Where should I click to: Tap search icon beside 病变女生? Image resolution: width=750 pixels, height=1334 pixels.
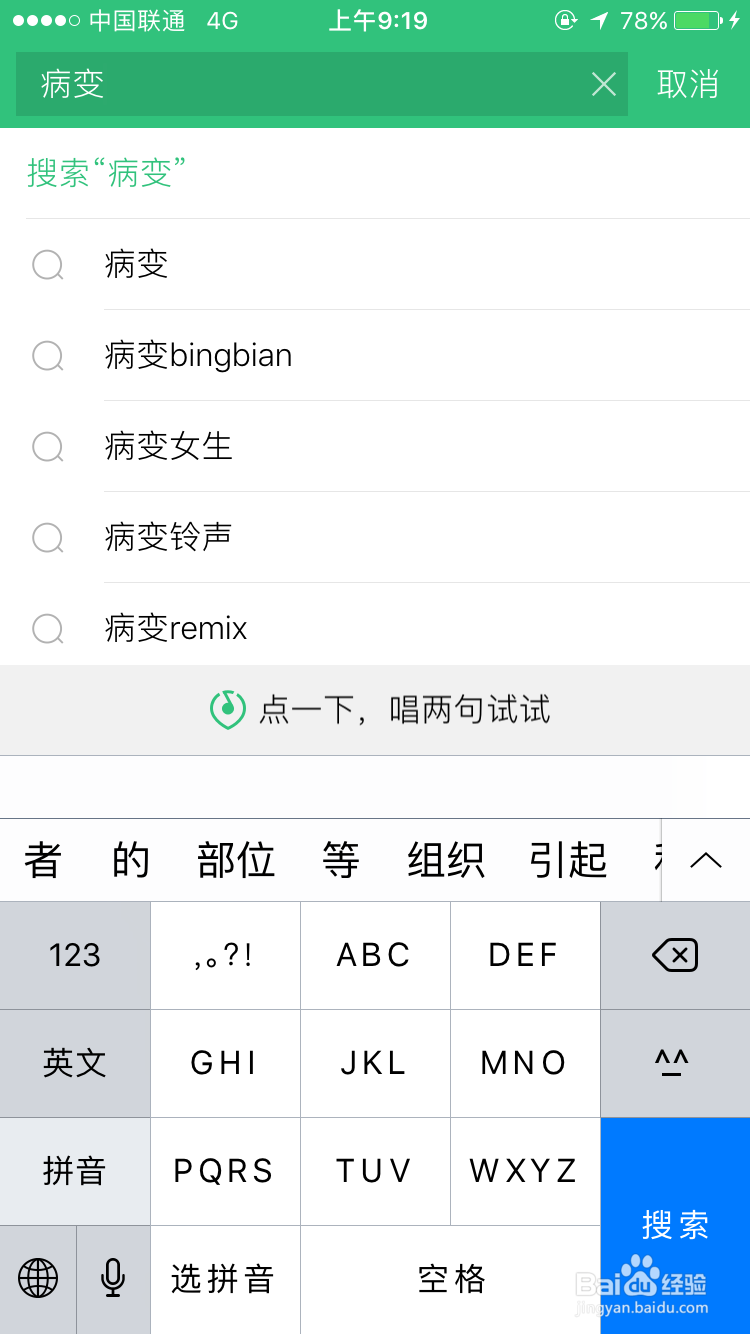[48, 446]
